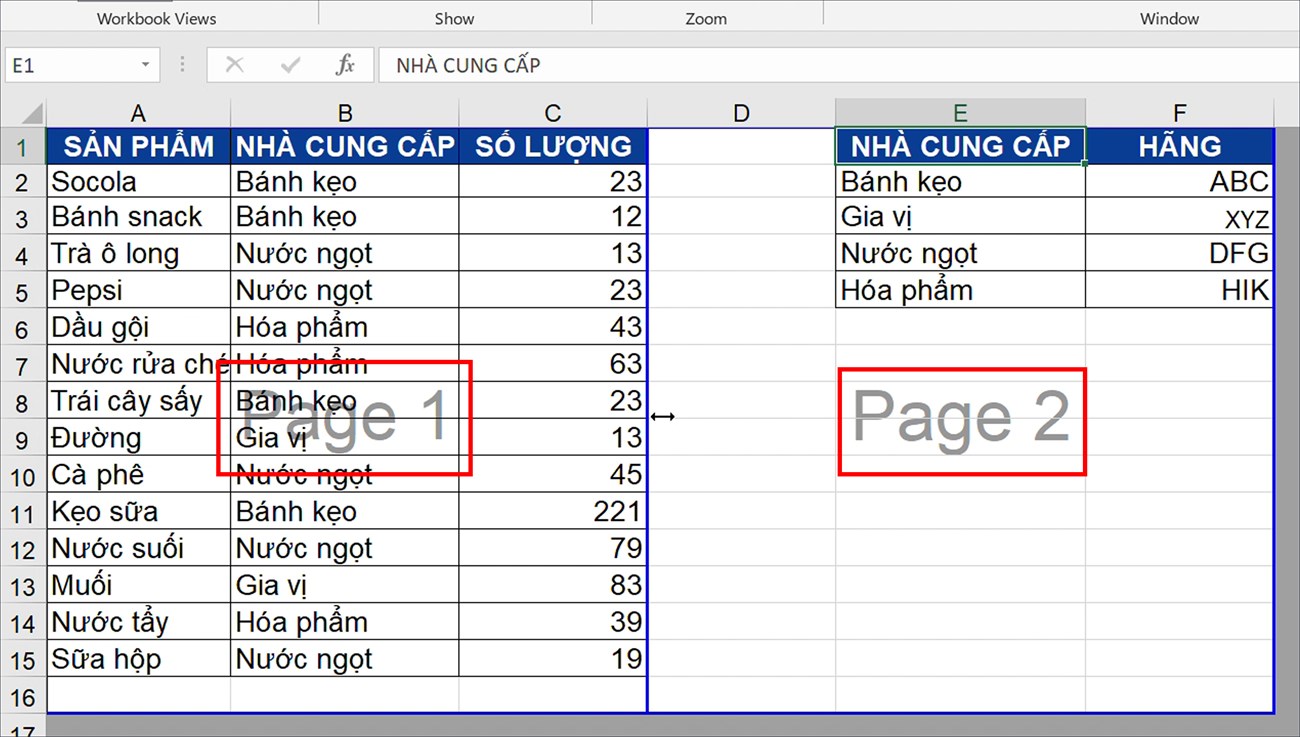Select row 6 header

(x=23, y=328)
